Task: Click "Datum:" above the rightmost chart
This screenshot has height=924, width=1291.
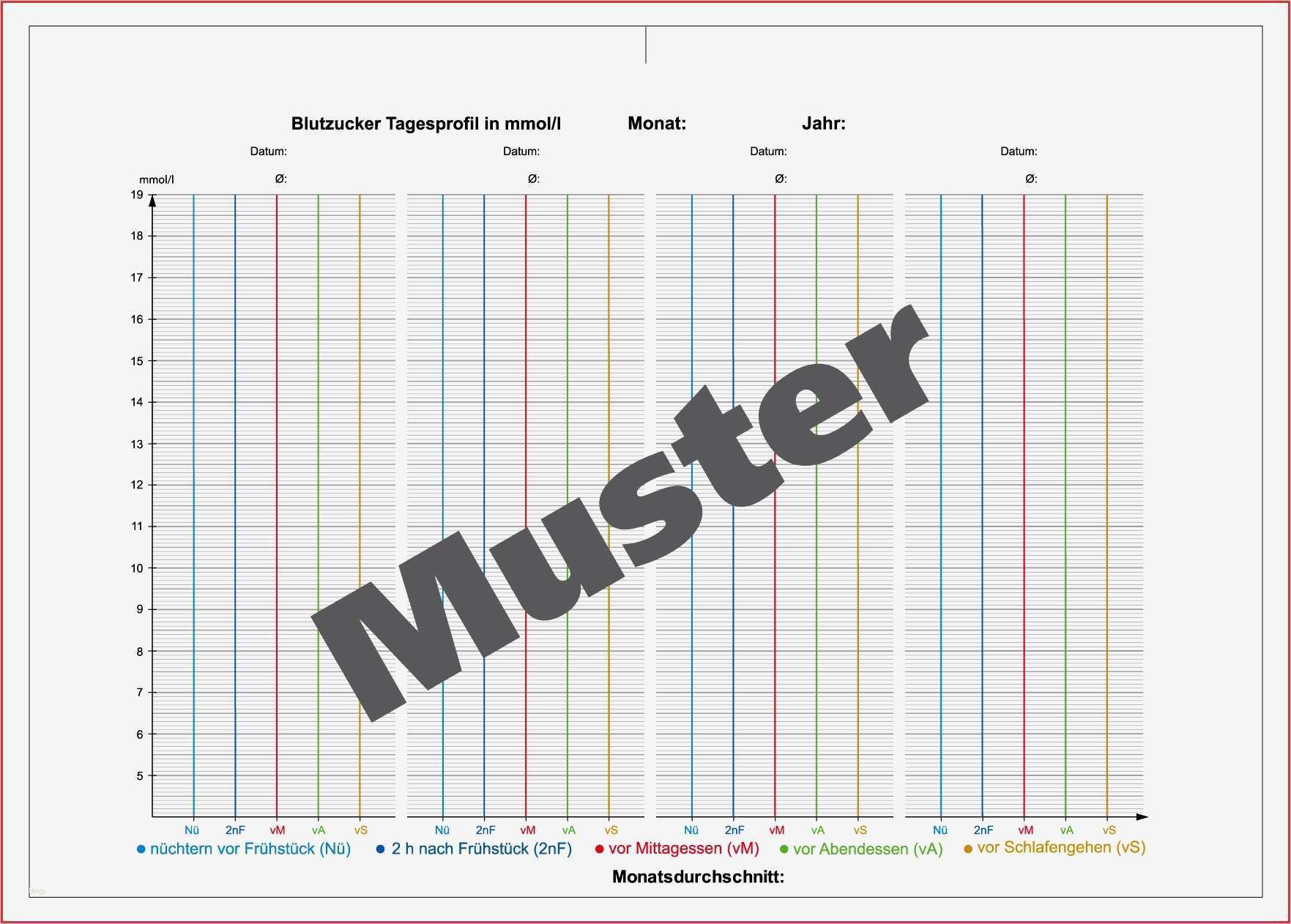Action: (1019, 152)
